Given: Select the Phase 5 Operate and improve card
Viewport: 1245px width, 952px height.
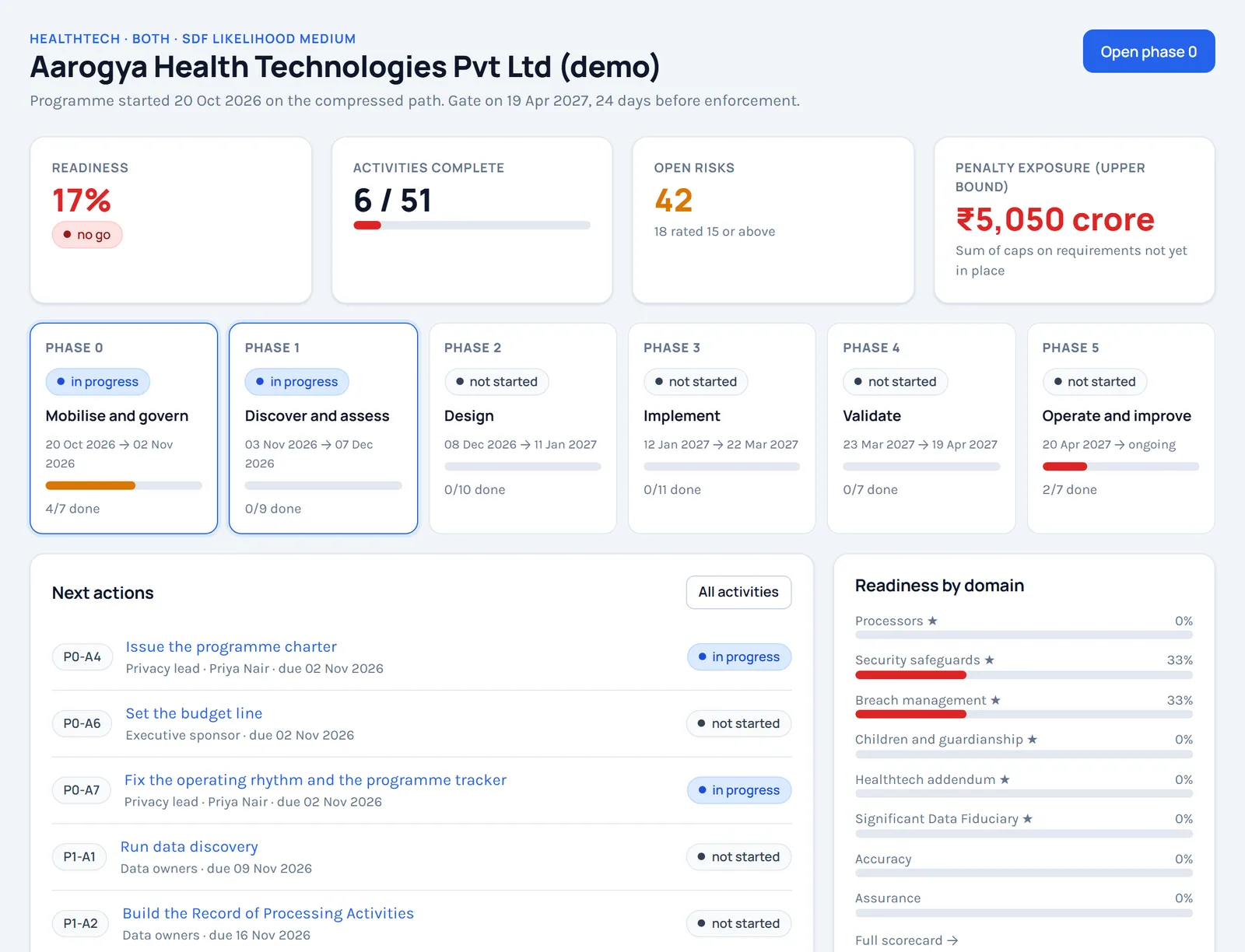Looking at the screenshot, I should 1120,429.
